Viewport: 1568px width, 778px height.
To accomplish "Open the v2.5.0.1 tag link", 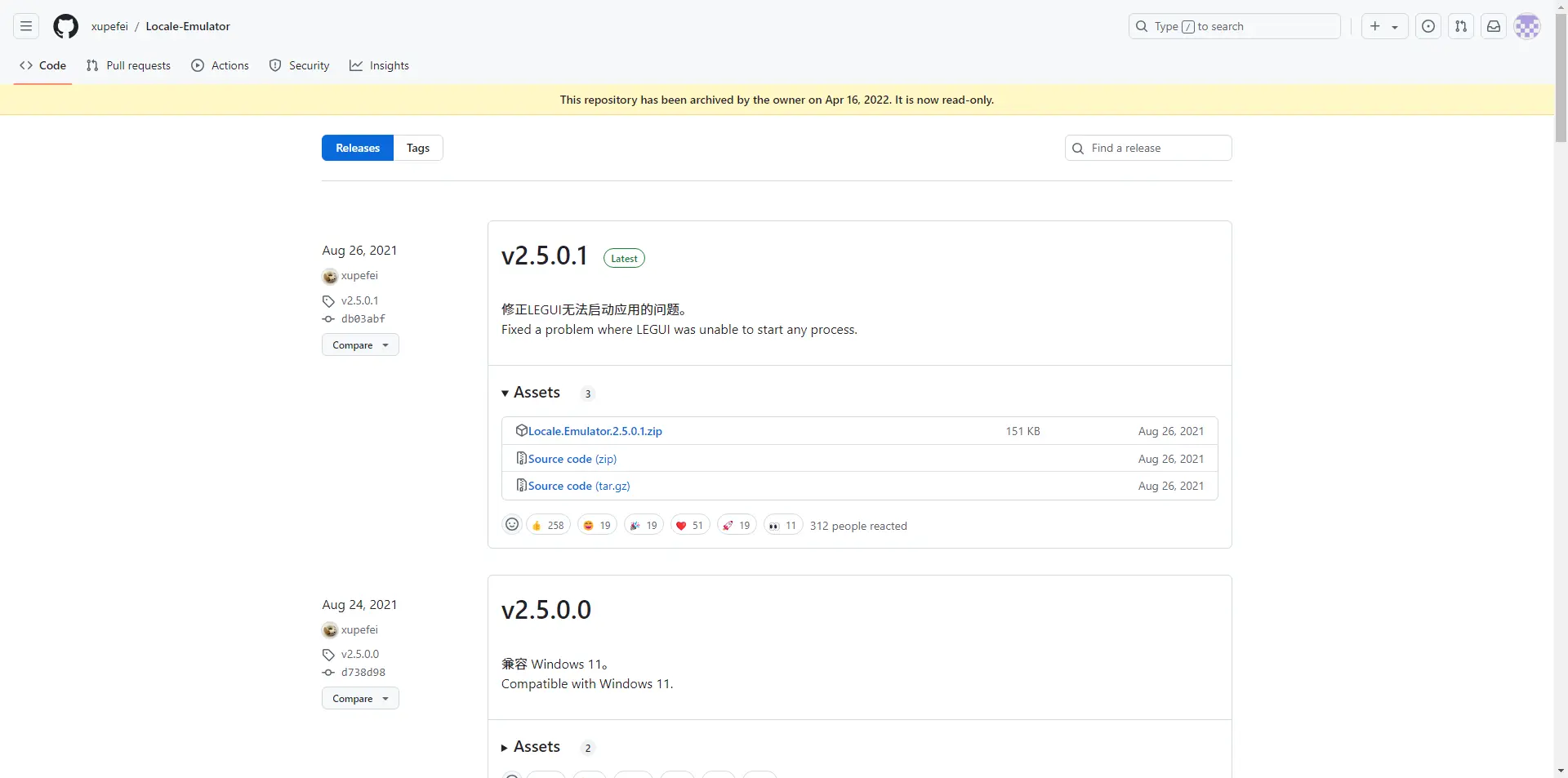I will [x=360, y=300].
